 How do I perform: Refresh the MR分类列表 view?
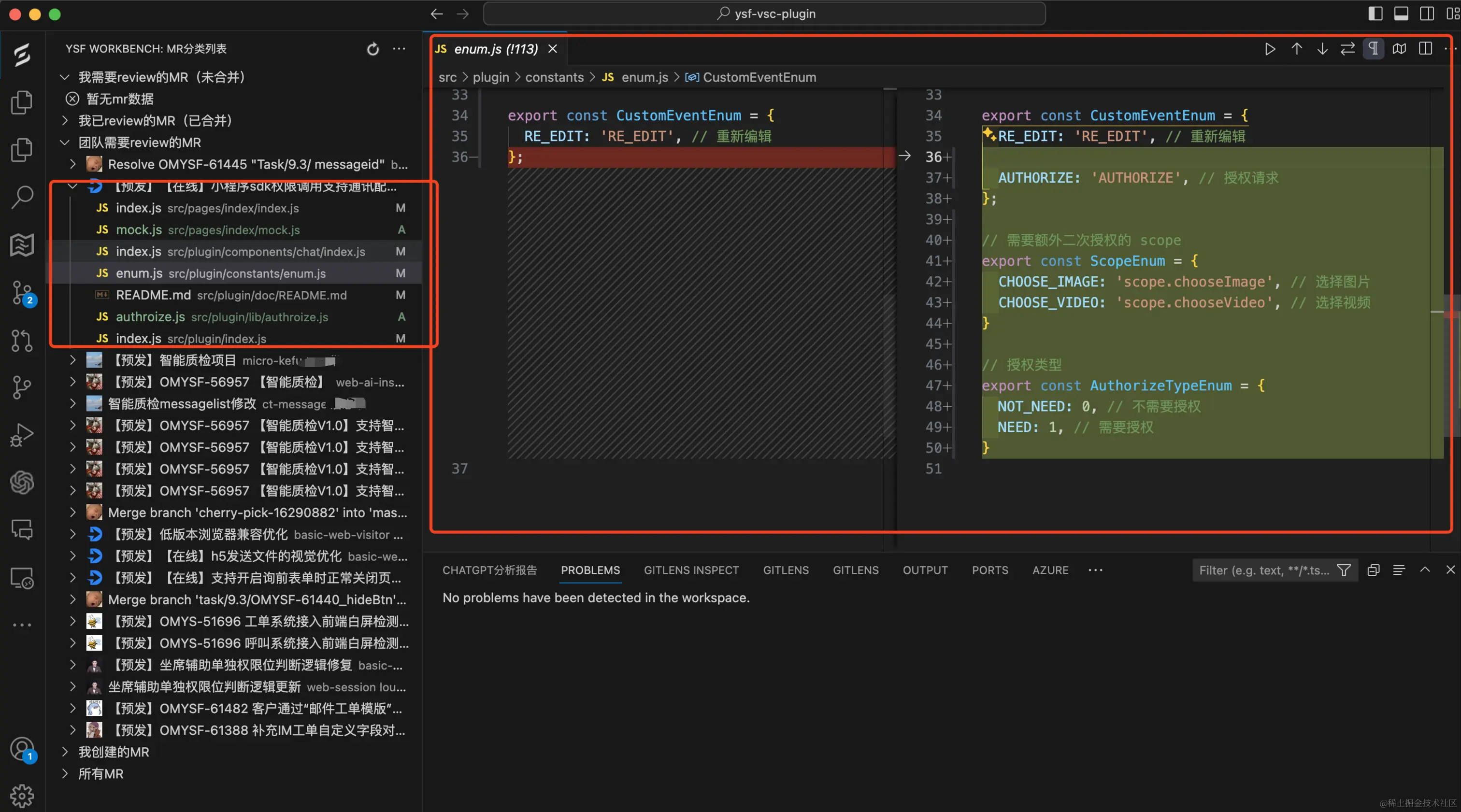click(x=372, y=49)
